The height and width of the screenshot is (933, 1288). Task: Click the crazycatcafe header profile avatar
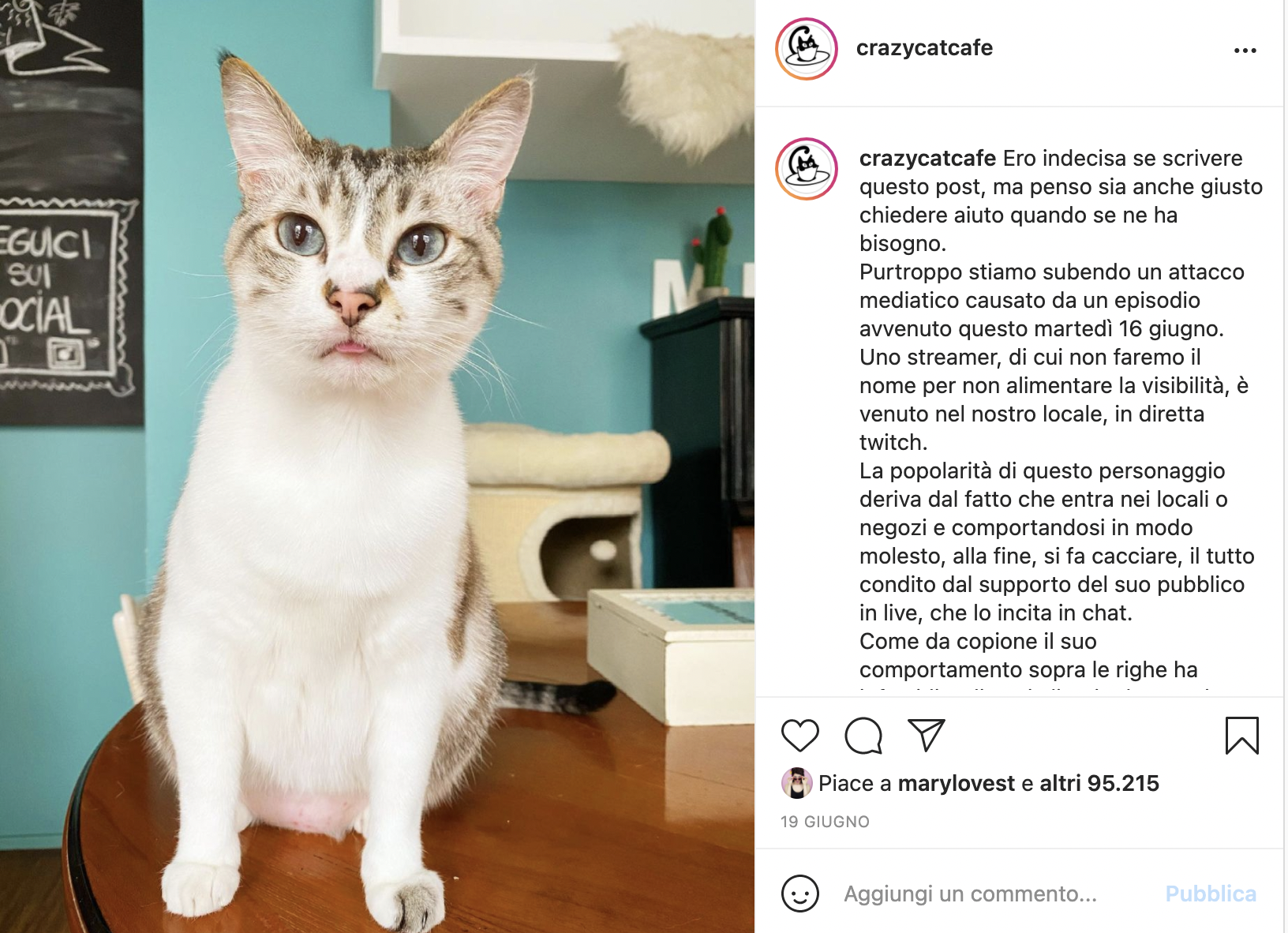(x=807, y=49)
